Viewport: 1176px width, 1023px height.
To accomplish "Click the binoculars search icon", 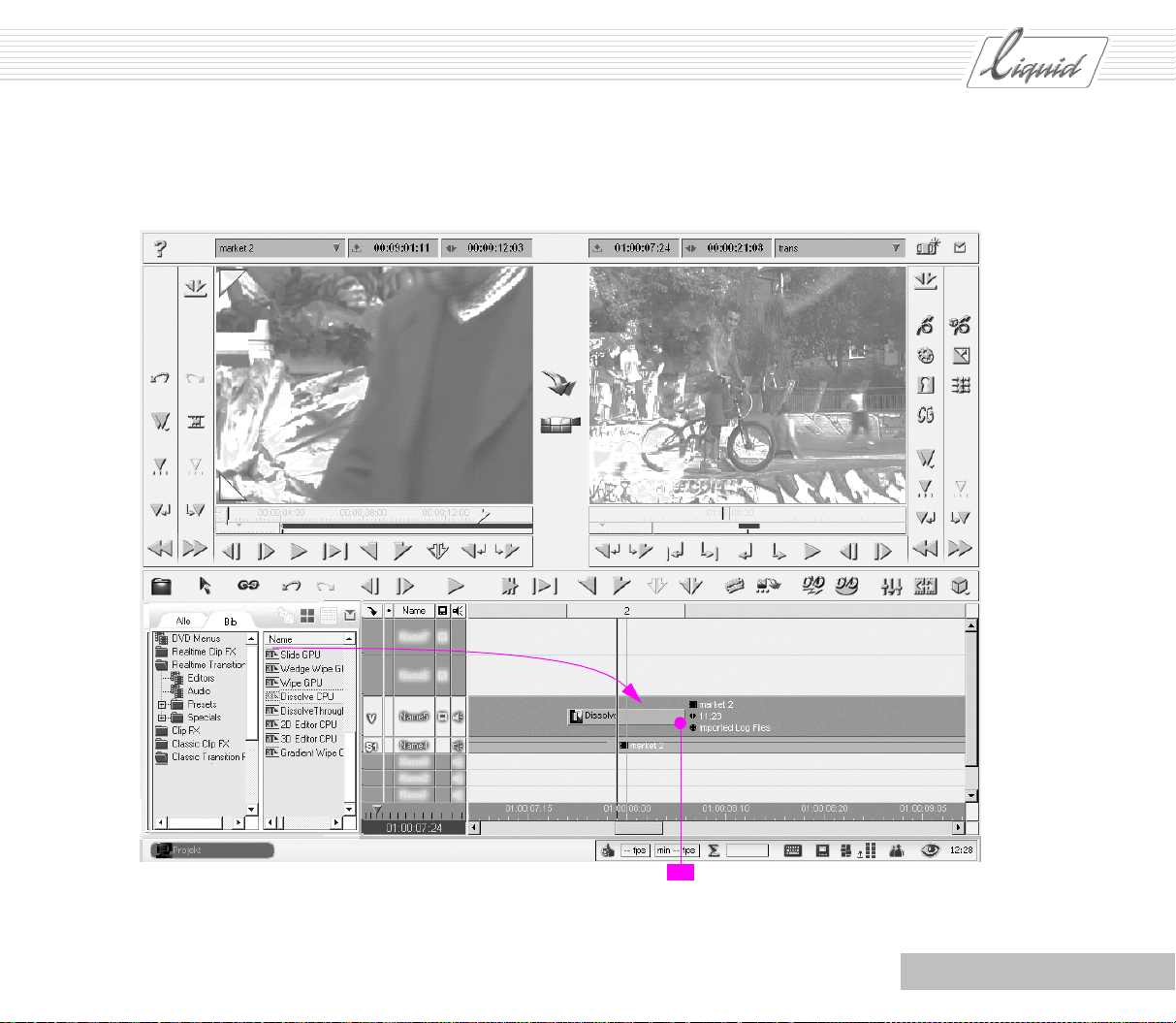I will [x=897, y=850].
